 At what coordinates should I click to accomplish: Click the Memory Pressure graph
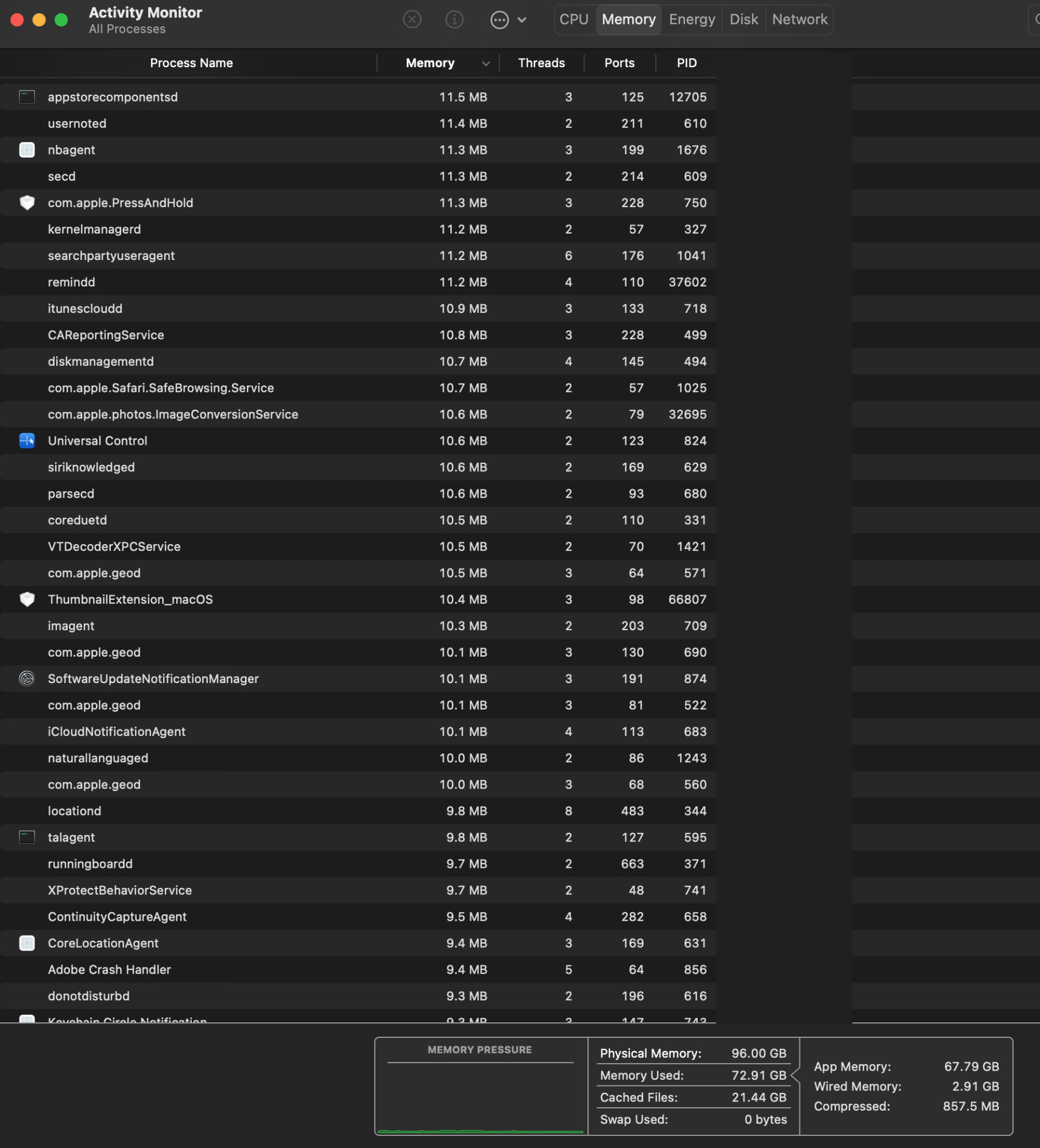tap(481, 1086)
